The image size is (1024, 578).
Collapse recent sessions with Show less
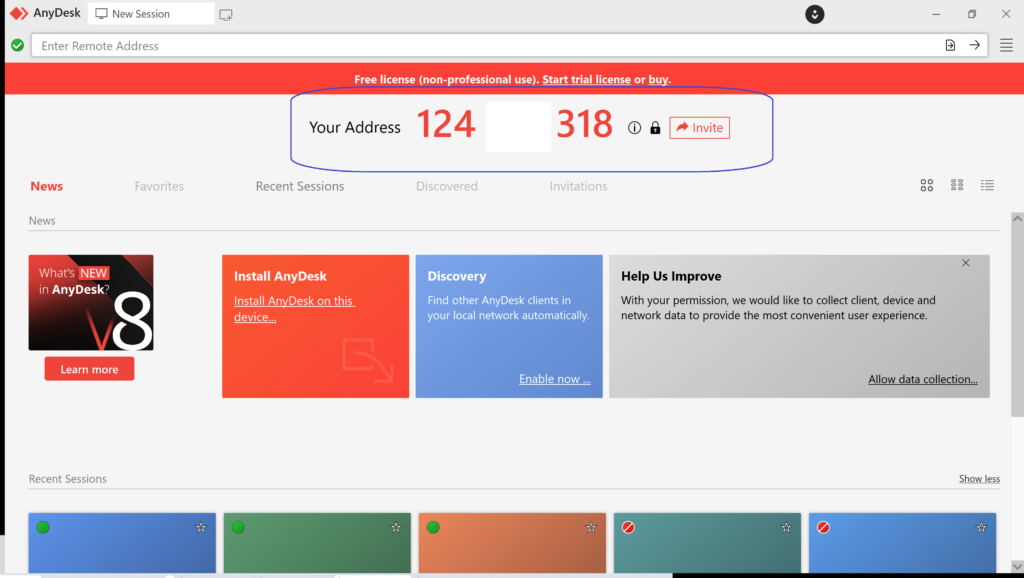pos(979,479)
